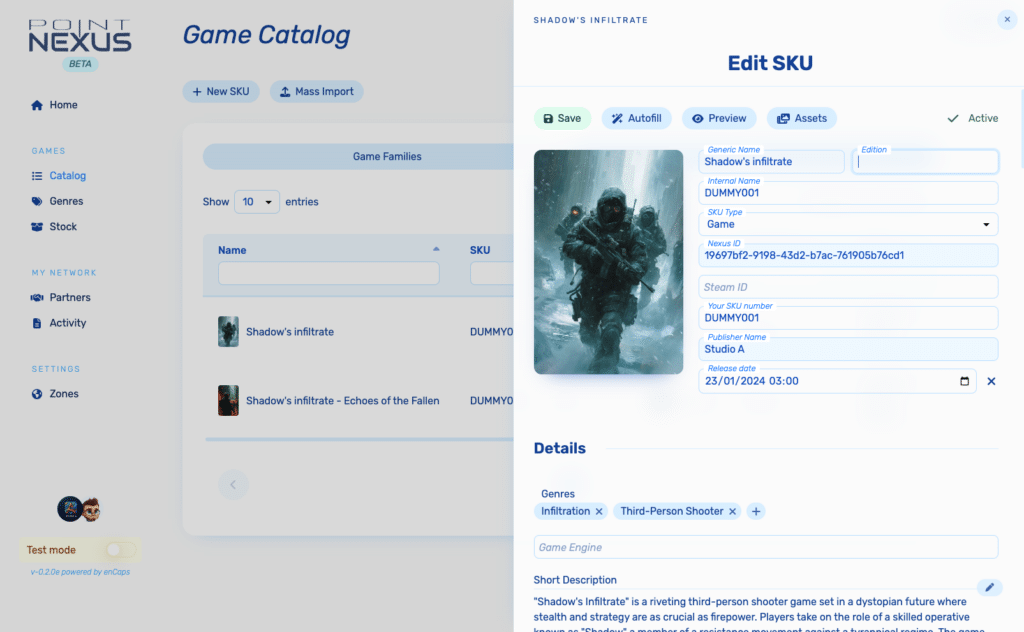Image resolution: width=1024 pixels, height=632 pixels.
Task: Open the Stock box icon
Action: click(x=37, y=227)
